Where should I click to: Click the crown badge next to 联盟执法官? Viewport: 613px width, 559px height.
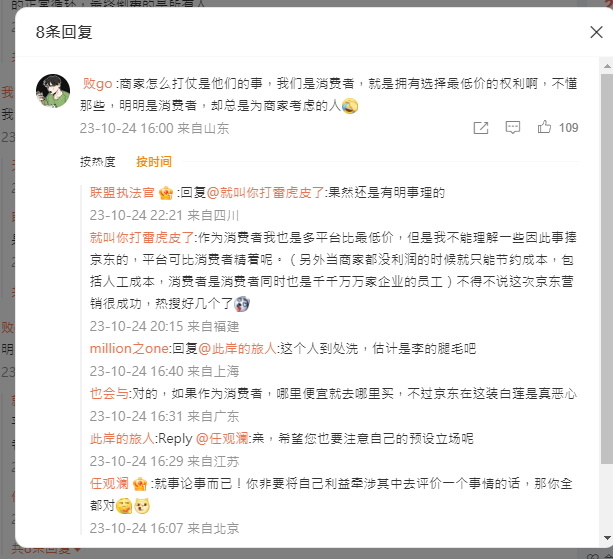click(166, 193)
